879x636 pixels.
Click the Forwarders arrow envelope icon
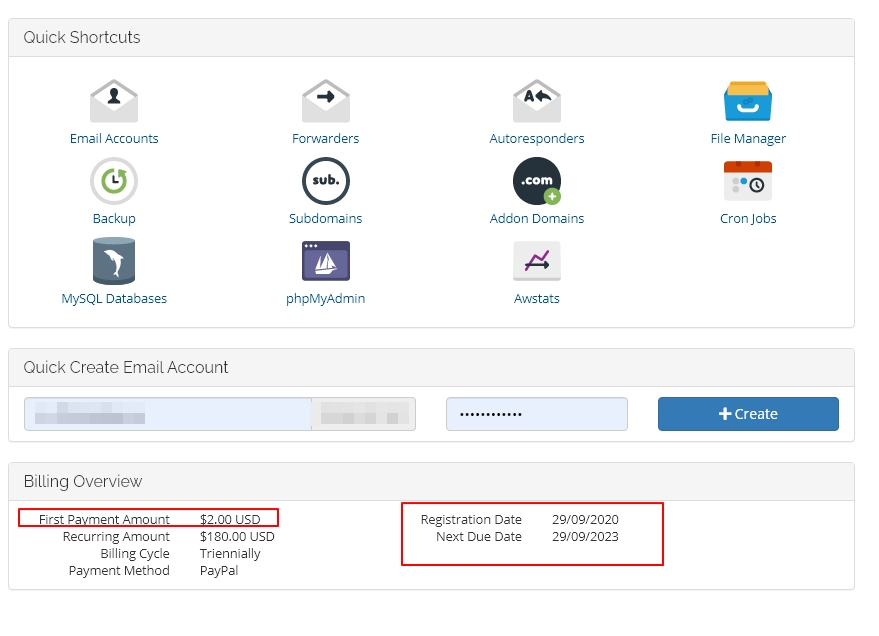coord(326,102)
